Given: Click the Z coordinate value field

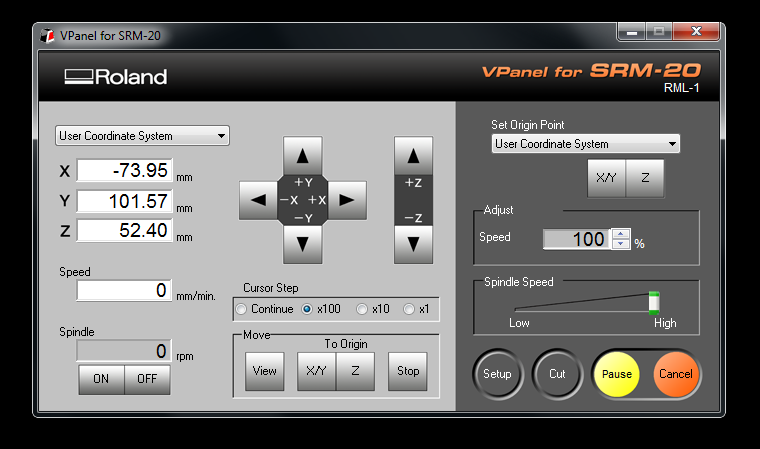Looking at the screenshot, I should (x=125, y=230).
